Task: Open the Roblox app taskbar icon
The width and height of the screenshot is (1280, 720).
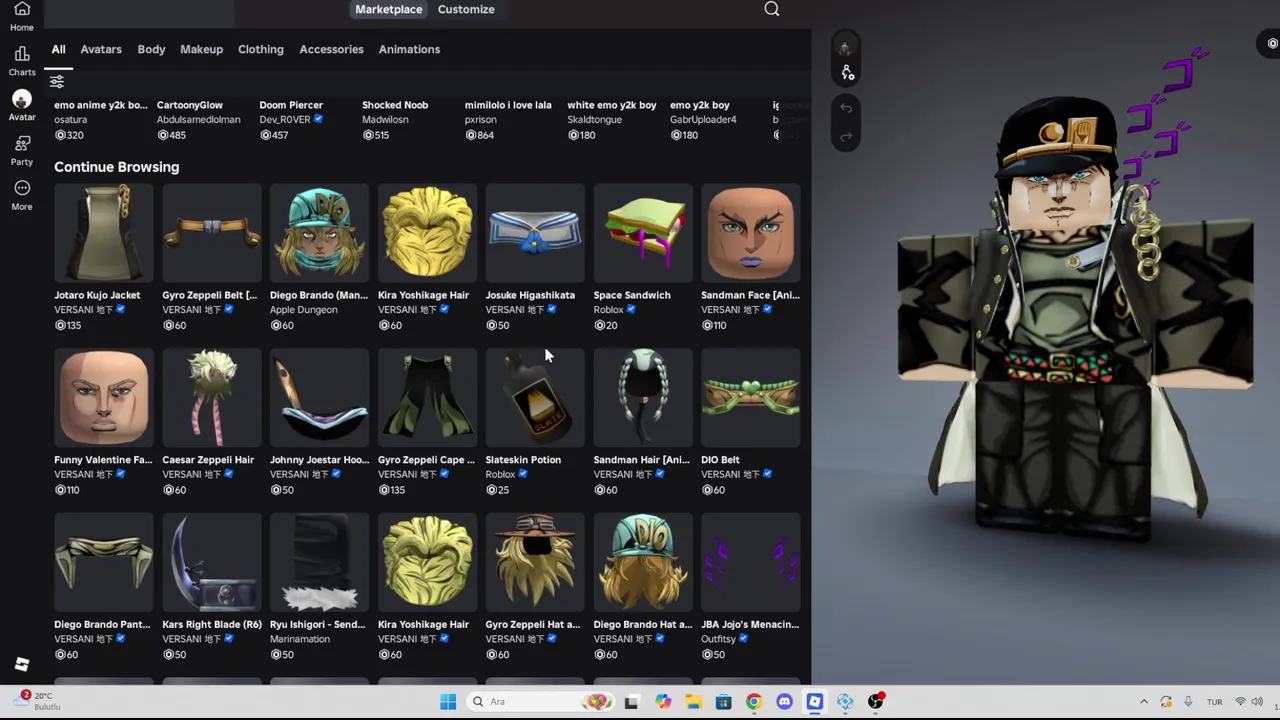Action: (x=815, y=702)
